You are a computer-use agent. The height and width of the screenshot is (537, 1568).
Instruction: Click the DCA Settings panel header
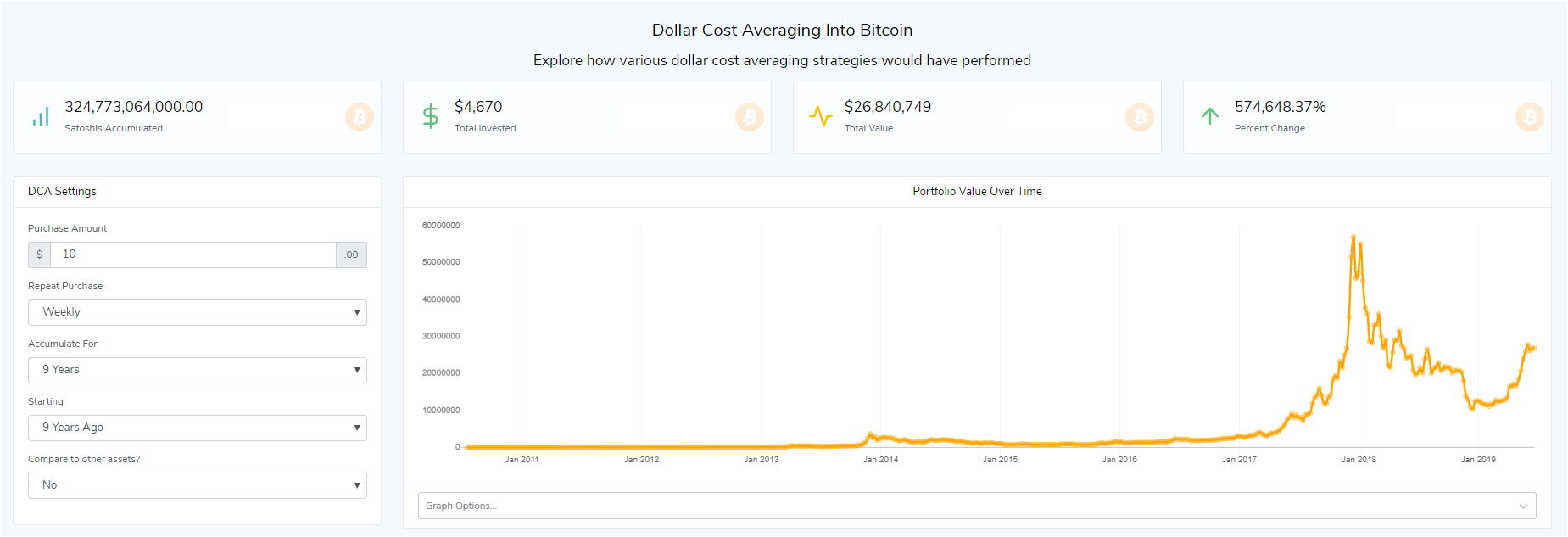pos(62,192)
